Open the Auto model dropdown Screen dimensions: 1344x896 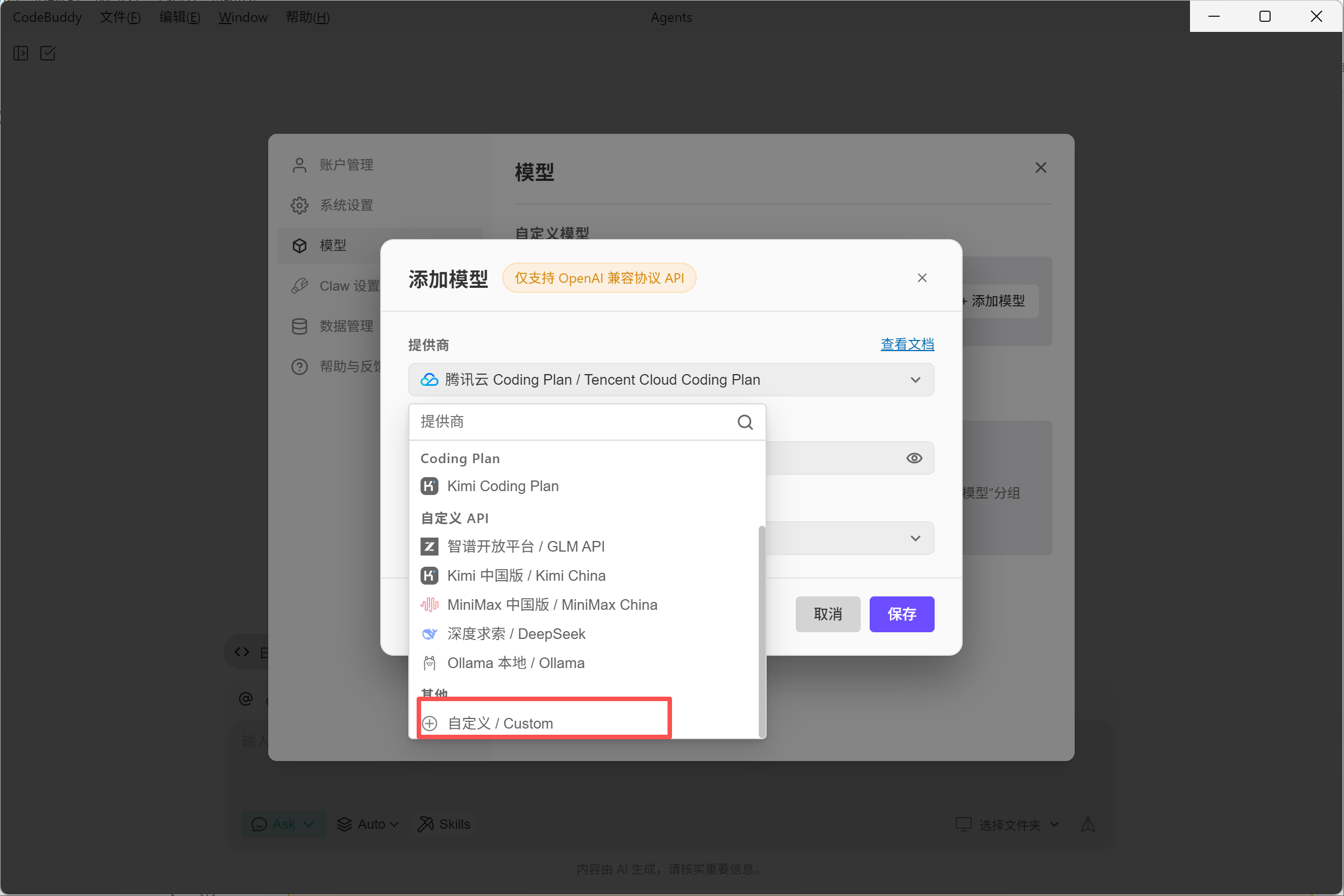[368, 824]
